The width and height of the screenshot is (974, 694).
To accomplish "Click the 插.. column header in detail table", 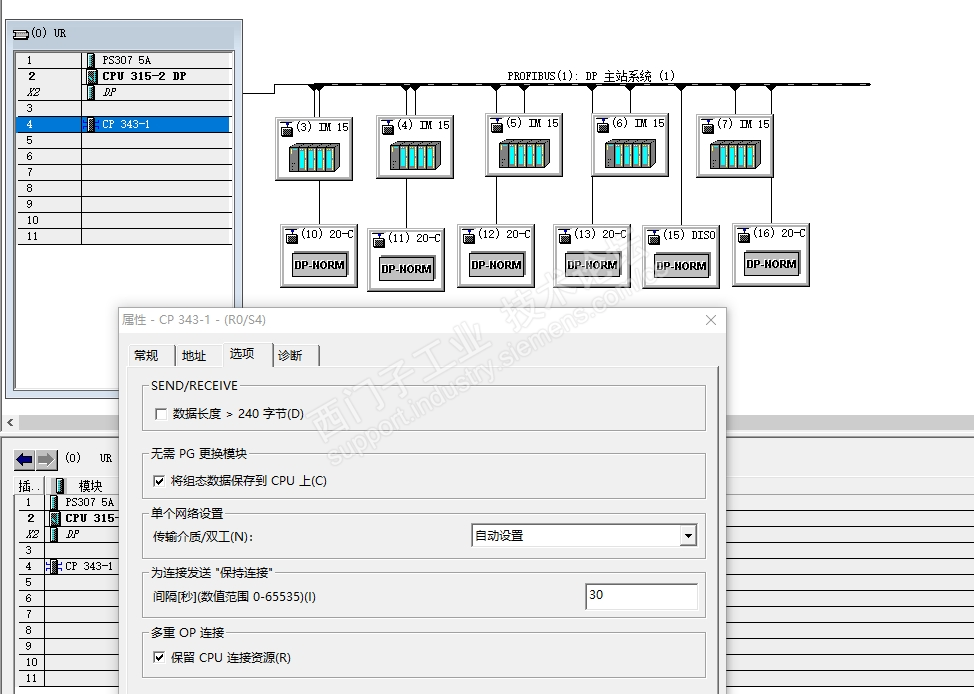I will [29, 486].
